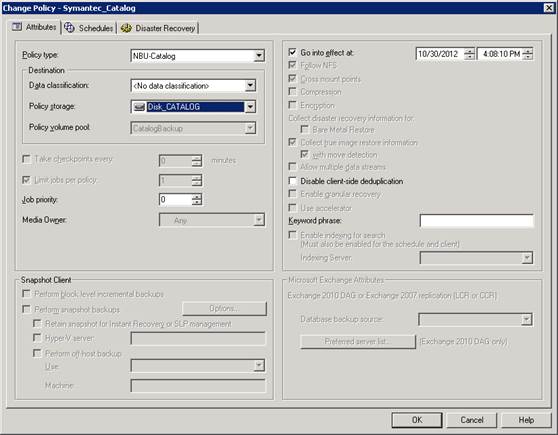The height and width of the screenshot is (435, 558).
Task: Toggle the Cross mount points checkbox
Action: point(292,78)
